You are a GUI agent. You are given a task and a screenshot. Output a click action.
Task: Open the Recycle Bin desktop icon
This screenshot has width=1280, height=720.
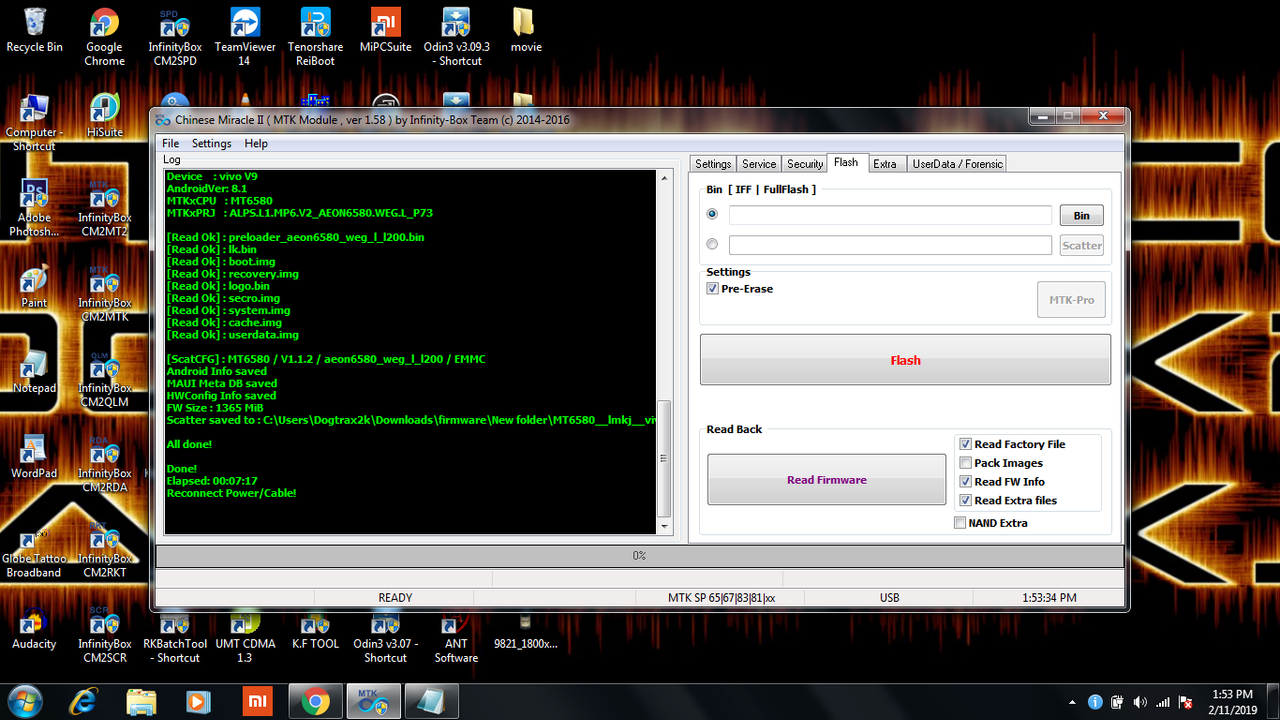[34, 31]
